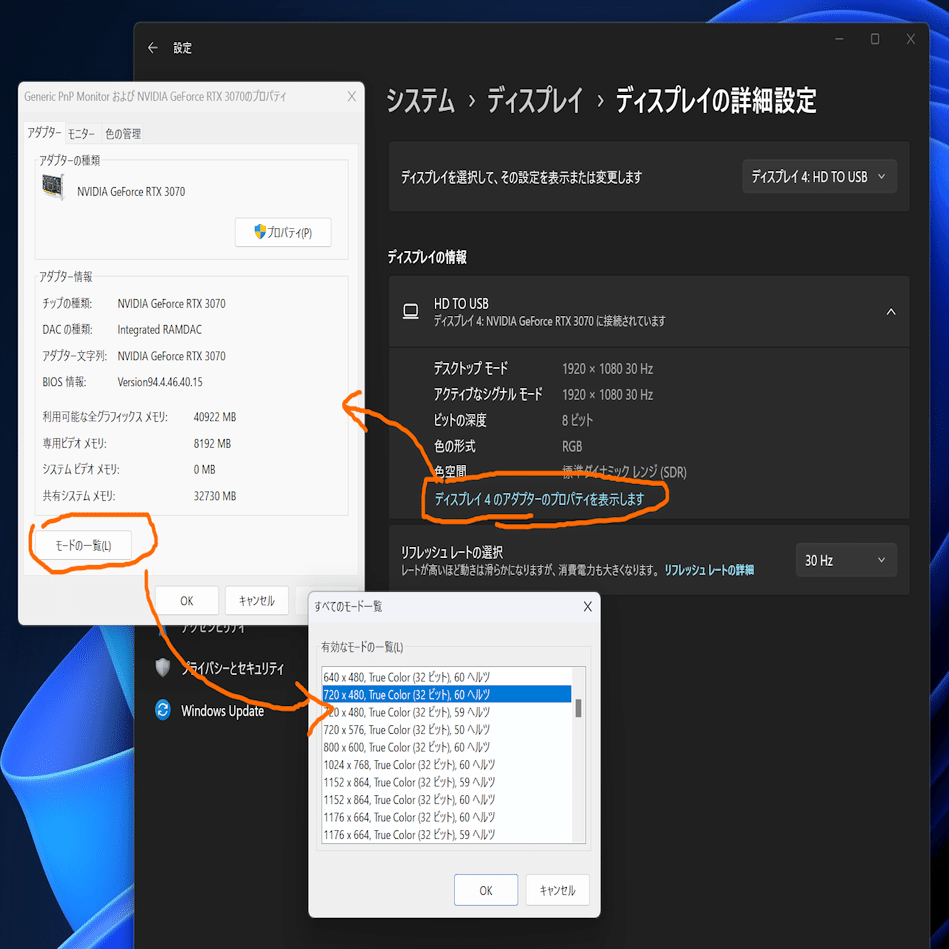Select the 1024 x 768, 60 ヘルツ mode
Screen dimensions: 949x949
(447, 764)
